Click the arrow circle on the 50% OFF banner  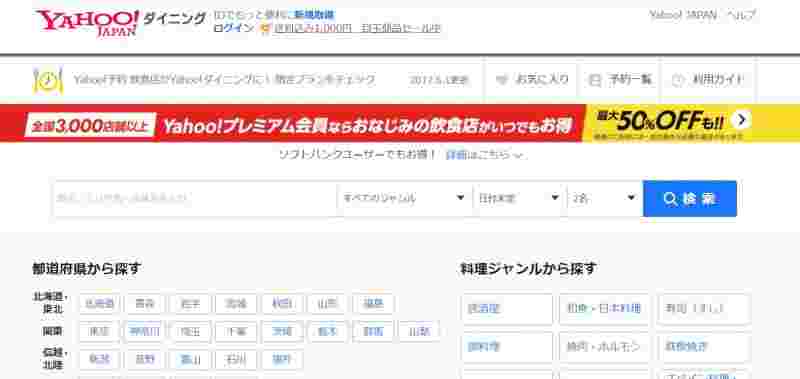[x=741, y=120]
